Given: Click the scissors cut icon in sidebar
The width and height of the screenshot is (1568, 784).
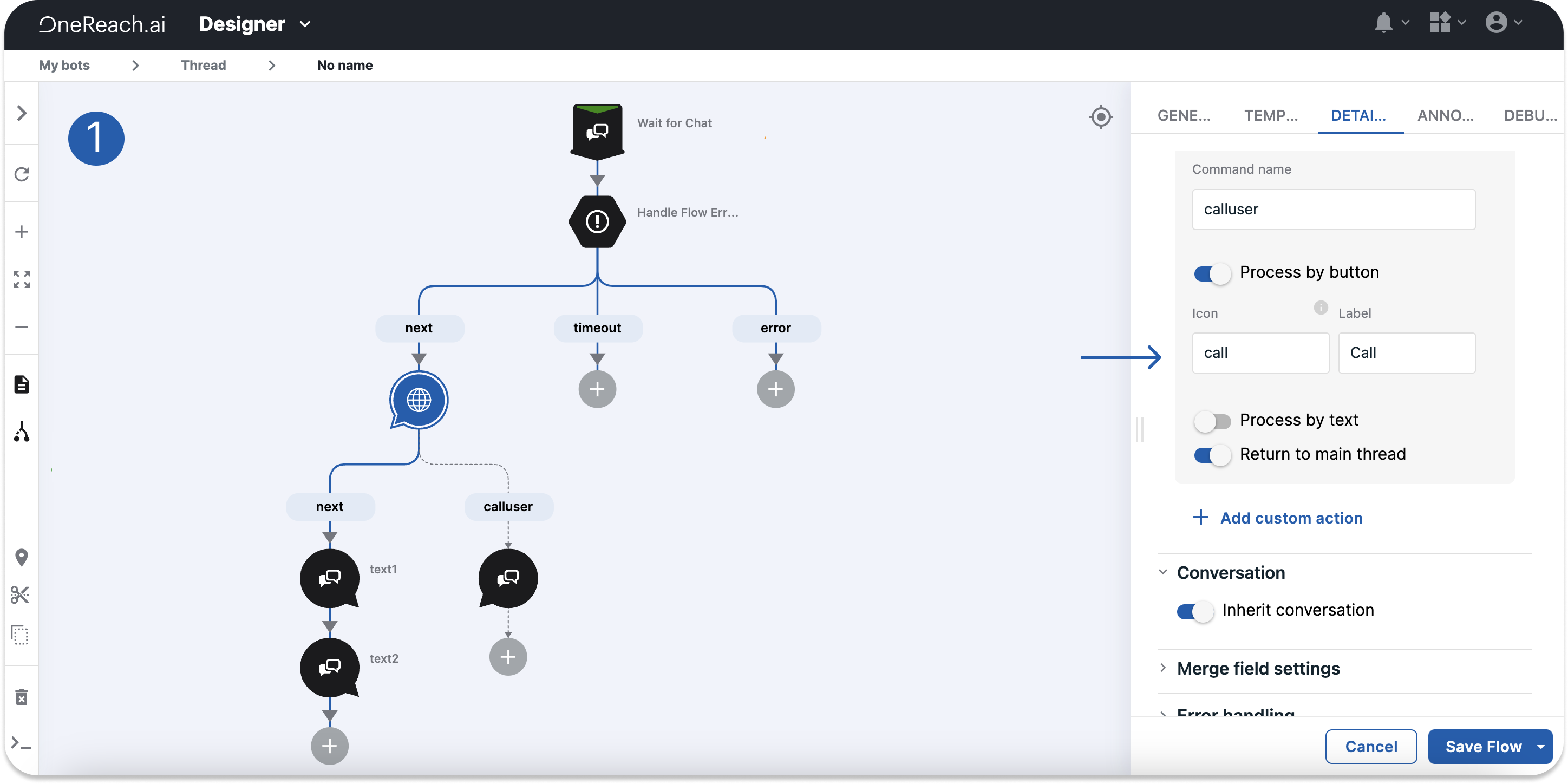Looking at the screenshot, I should pyautogui.click(x=21, y=594).
